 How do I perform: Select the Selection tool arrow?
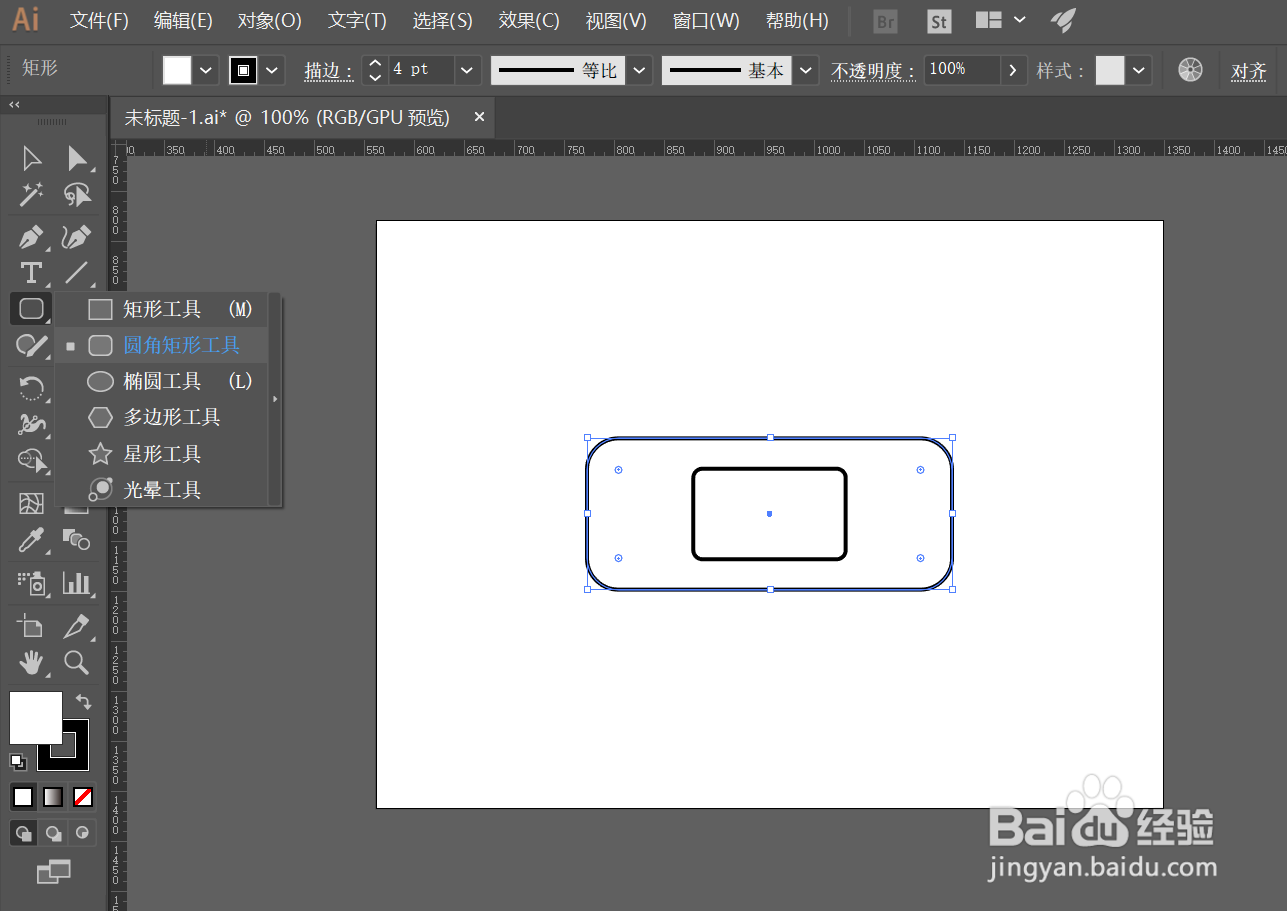point(32,158)
